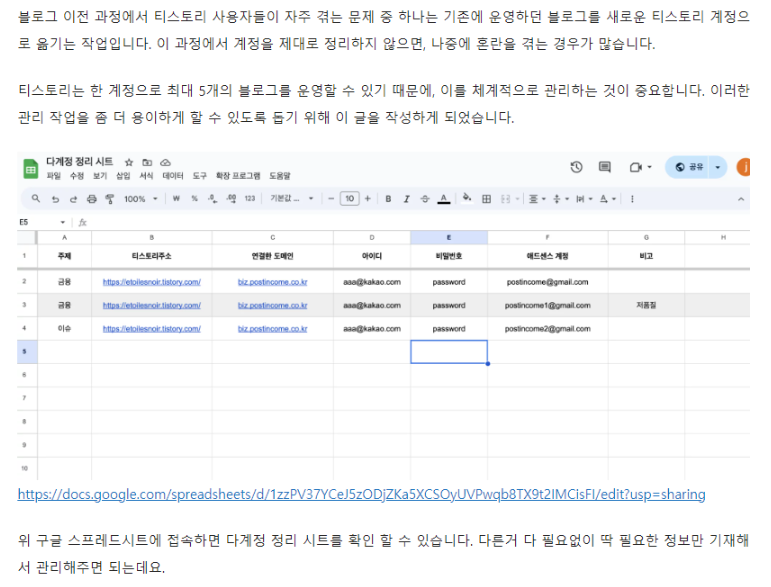Open the docs.google.com spreadsheet sharing link
771x587 pixels.
361,494
